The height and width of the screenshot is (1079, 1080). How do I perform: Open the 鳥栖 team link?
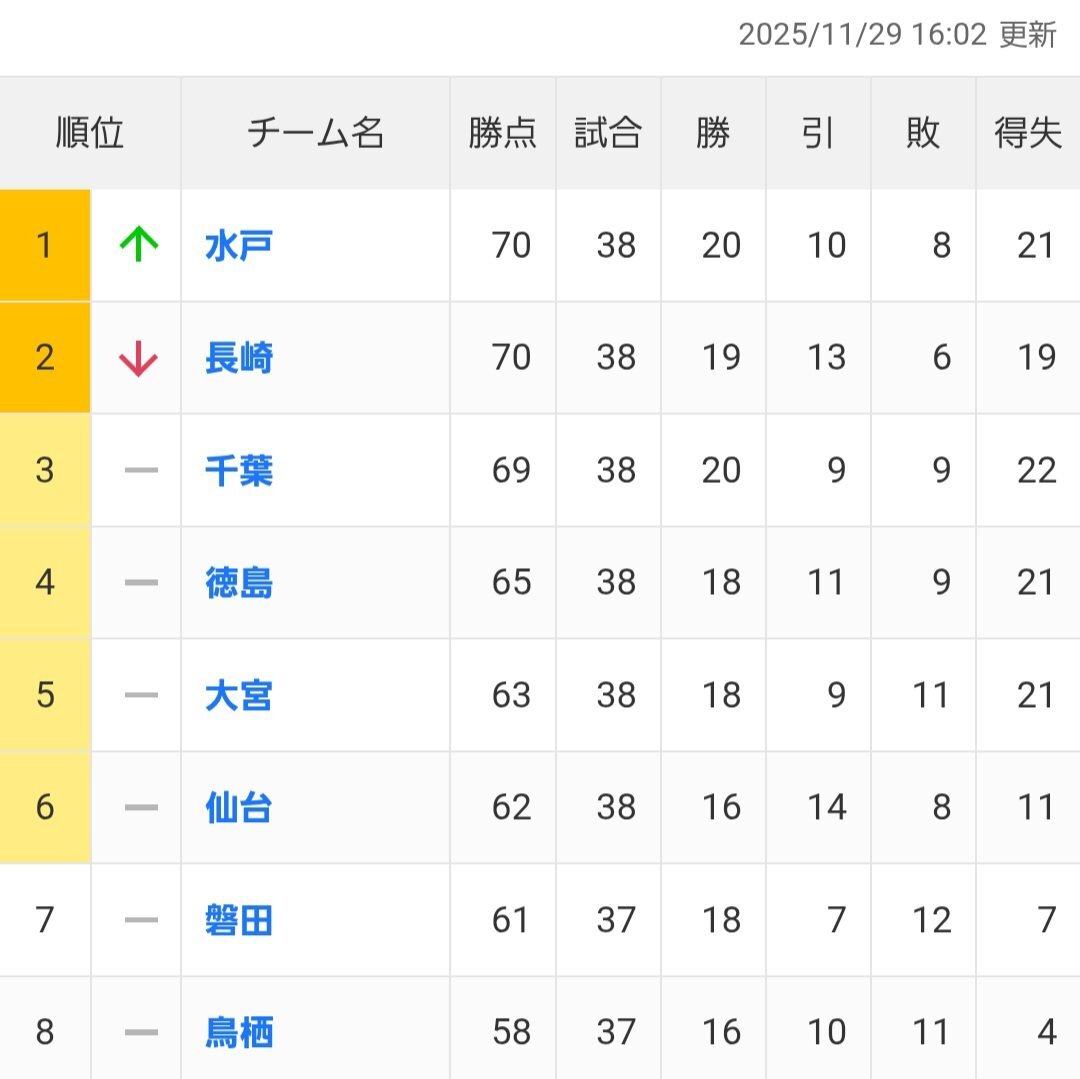238,1032
